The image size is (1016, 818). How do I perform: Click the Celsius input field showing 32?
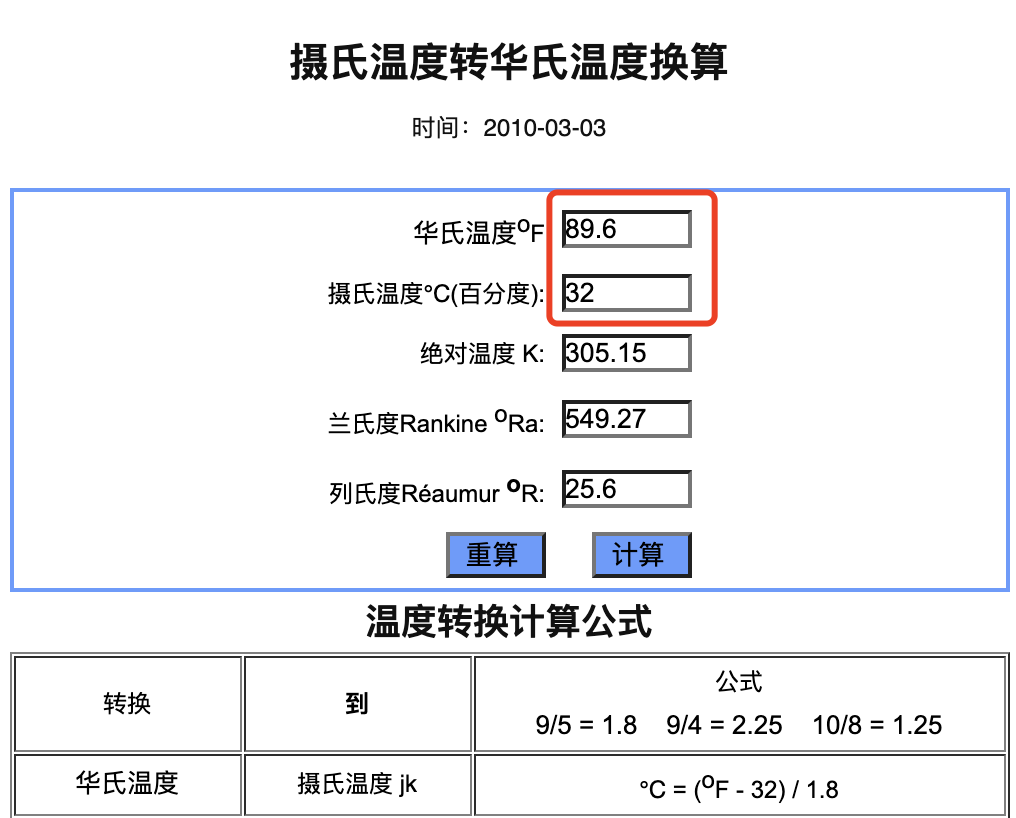pos(627,293)
